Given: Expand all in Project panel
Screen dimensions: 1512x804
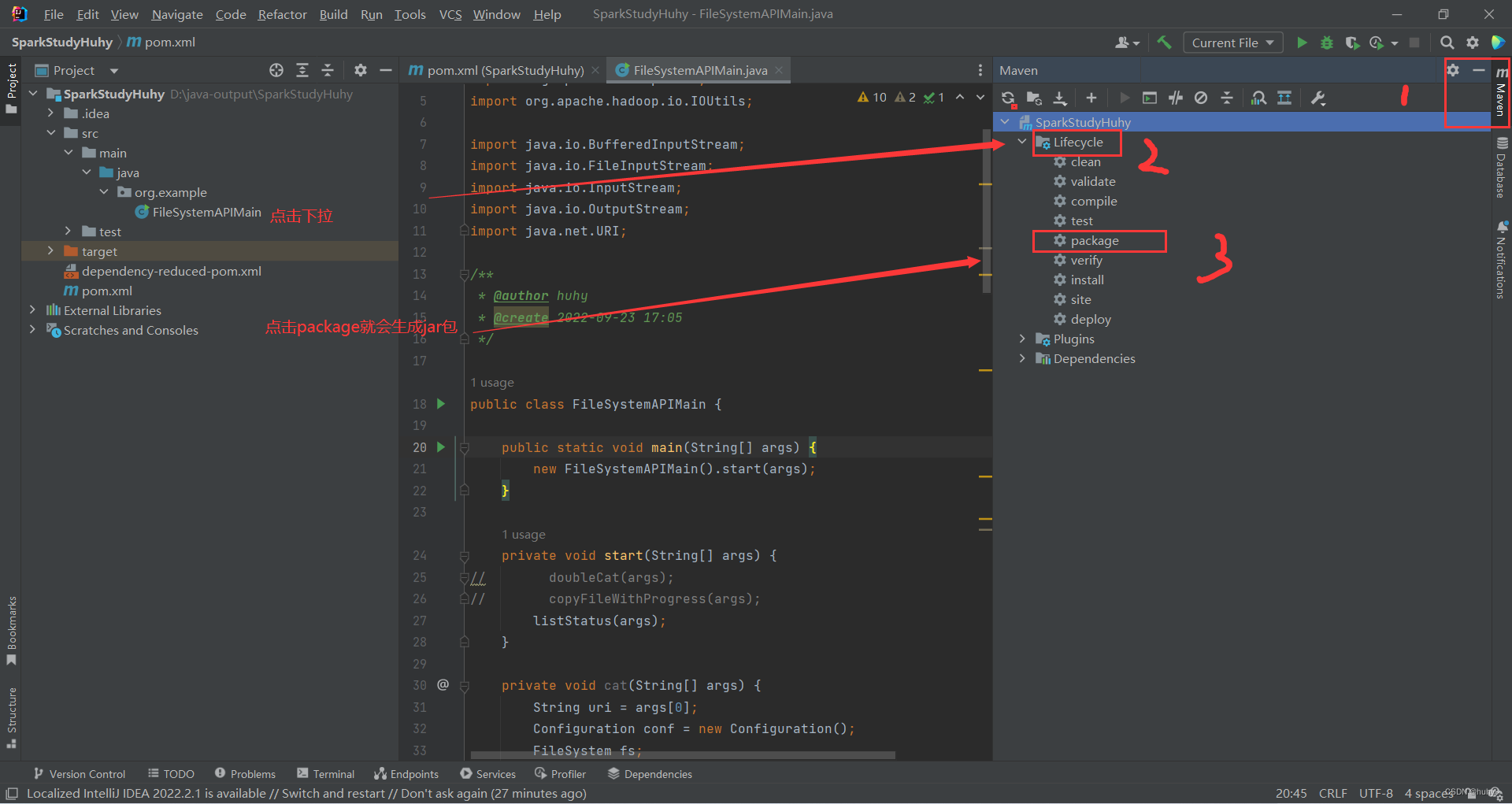Looking at the screenshot, I should pyautogui.click(x=302, y=70).
